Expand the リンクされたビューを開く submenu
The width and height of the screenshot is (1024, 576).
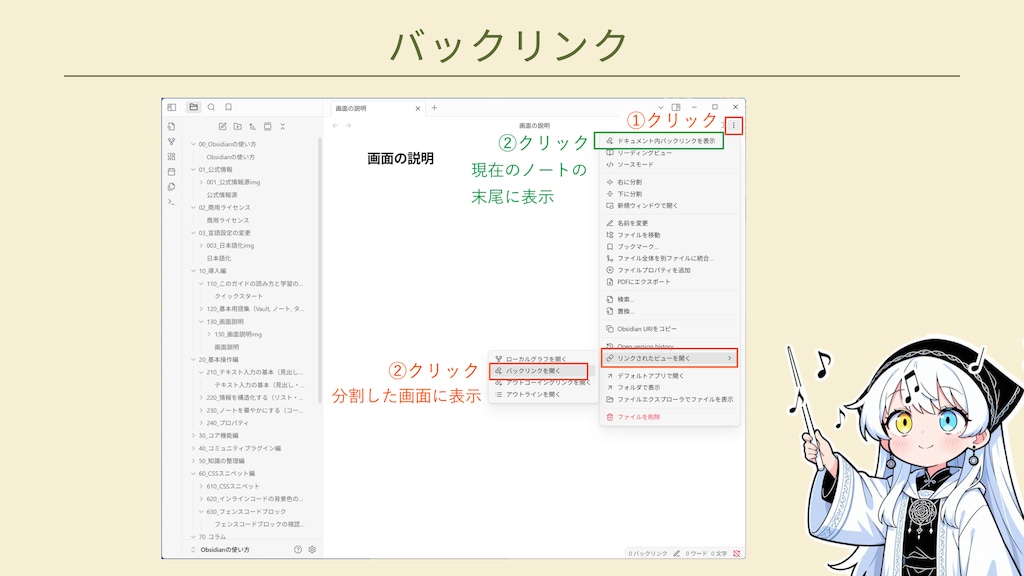pos(668,358)
